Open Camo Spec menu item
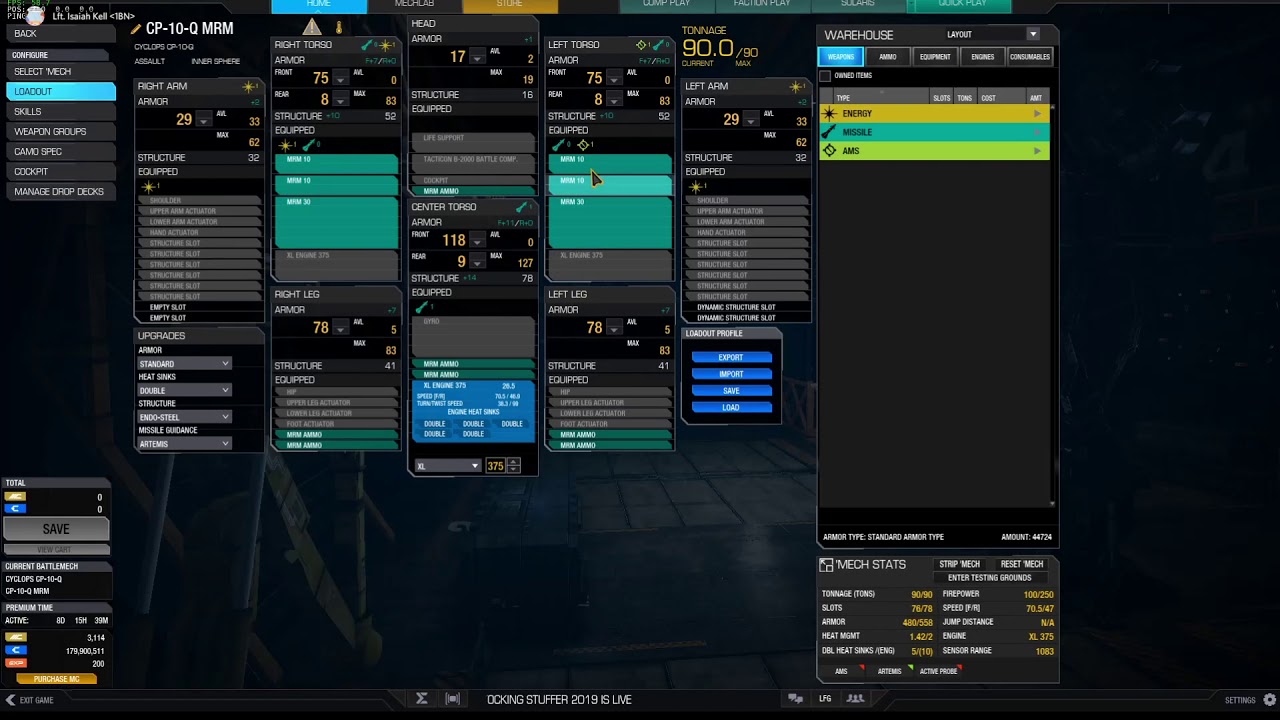The image size is (1280, 720). pos(60,151)
